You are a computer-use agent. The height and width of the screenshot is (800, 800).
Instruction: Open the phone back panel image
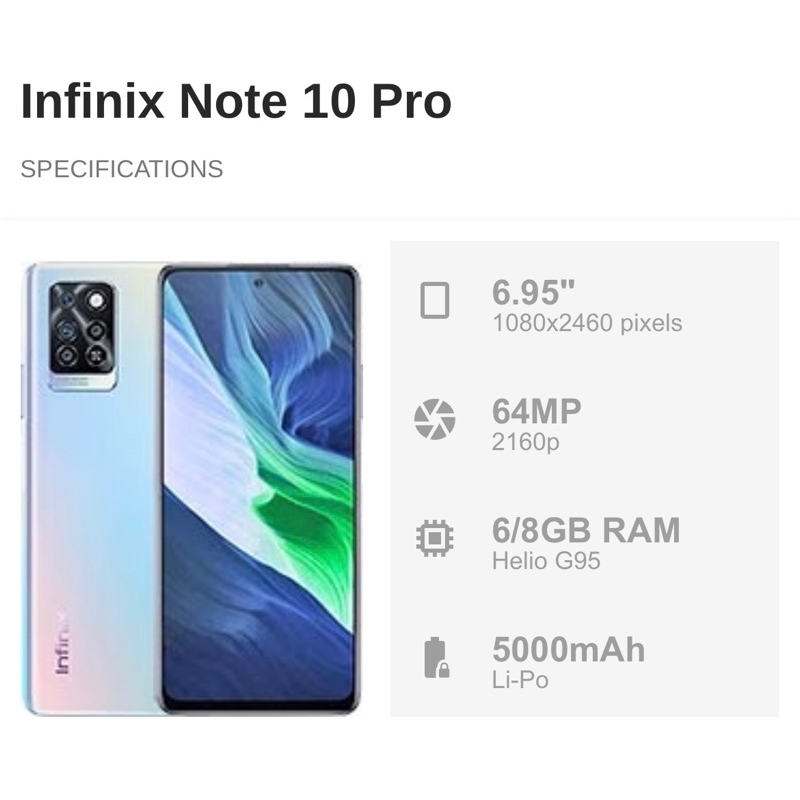[x=92, y=488]
